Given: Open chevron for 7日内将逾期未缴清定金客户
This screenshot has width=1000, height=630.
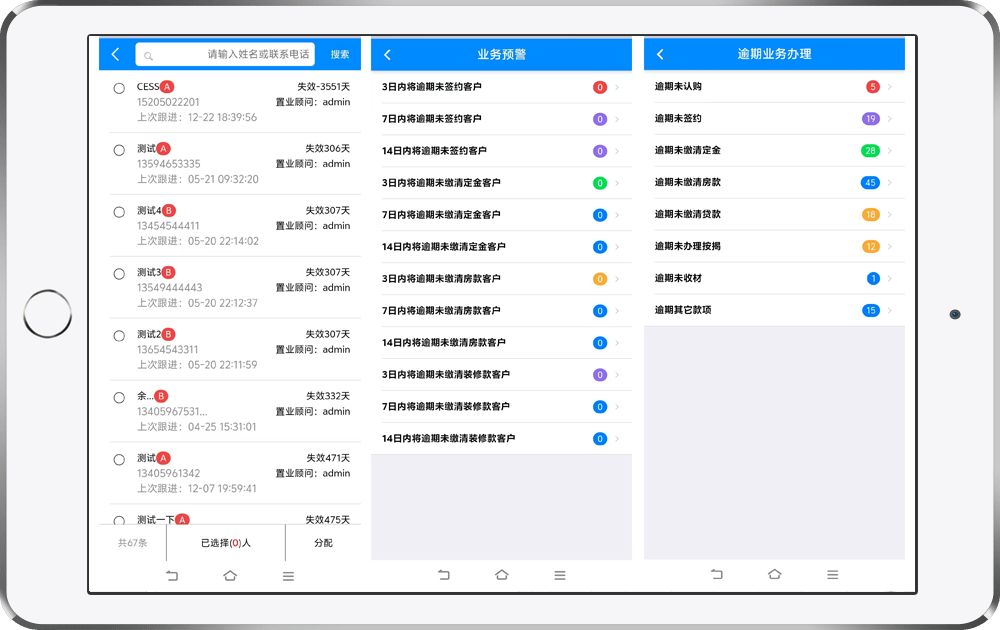Looking at the screenshot, I should pyautogui.click(x=617, y=215).
